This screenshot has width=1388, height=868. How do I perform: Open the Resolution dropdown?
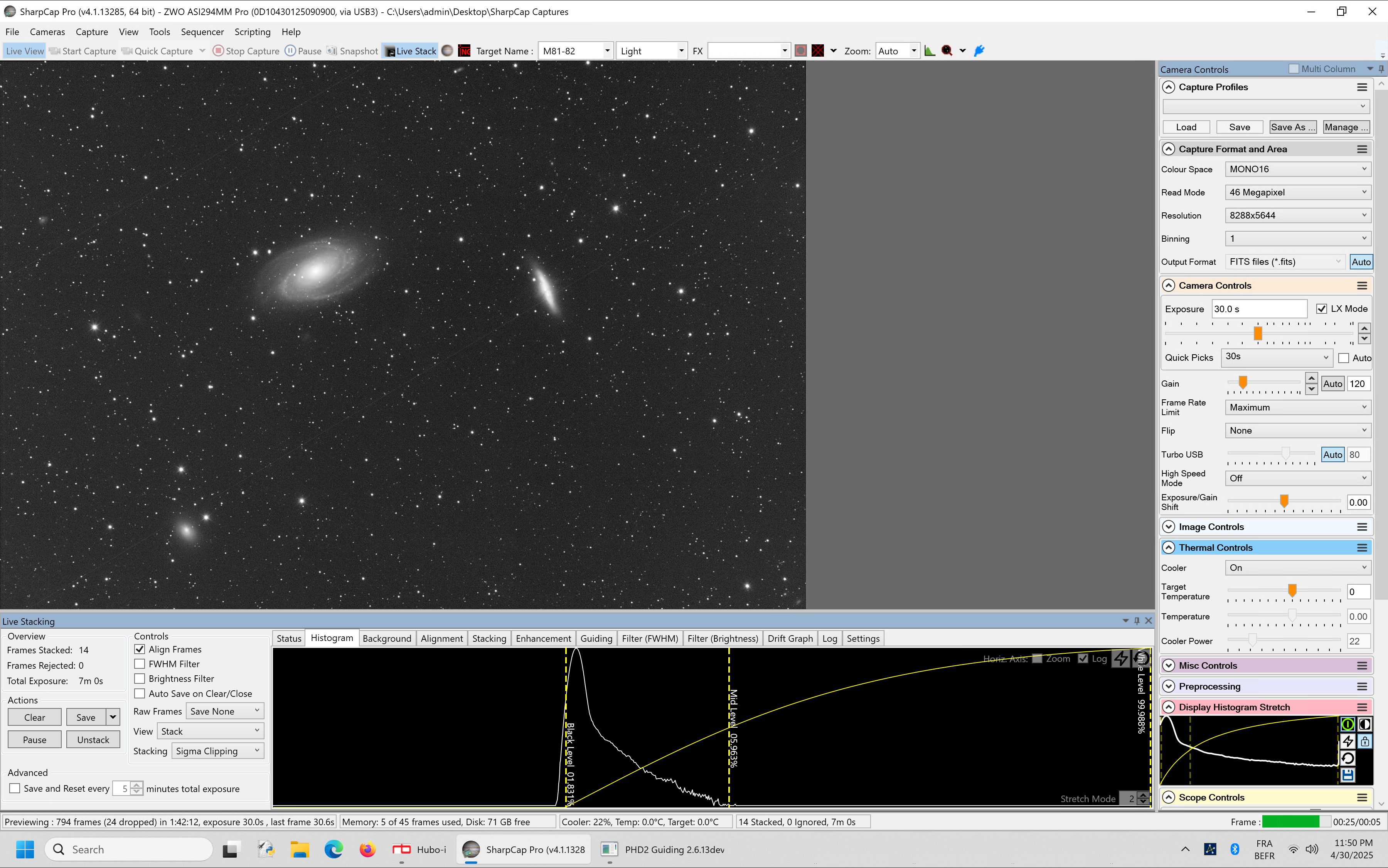pyautogui.click(x=1298, y=215)
